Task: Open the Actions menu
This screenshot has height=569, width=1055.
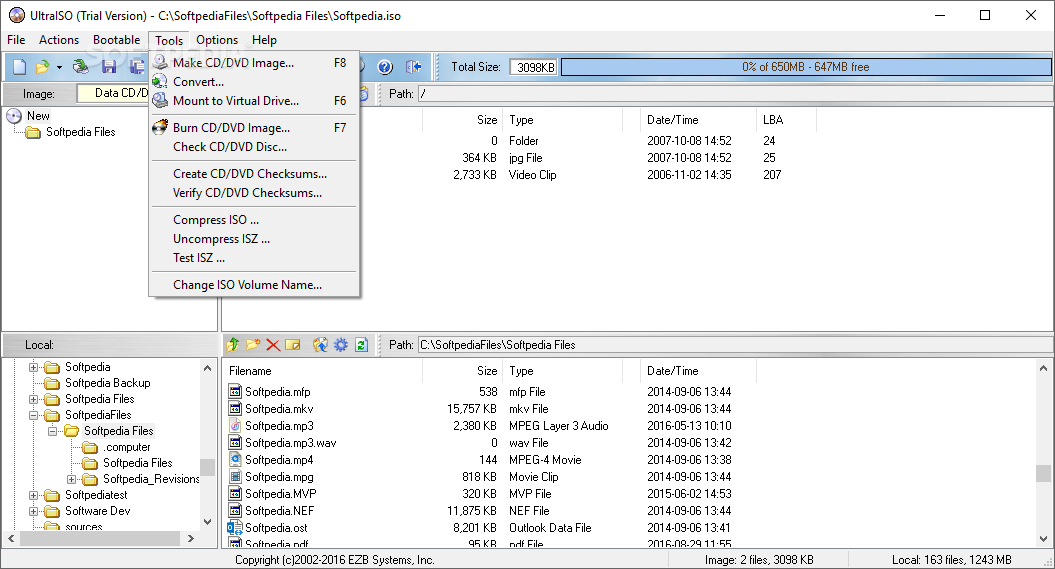Action: pos(59,40)
